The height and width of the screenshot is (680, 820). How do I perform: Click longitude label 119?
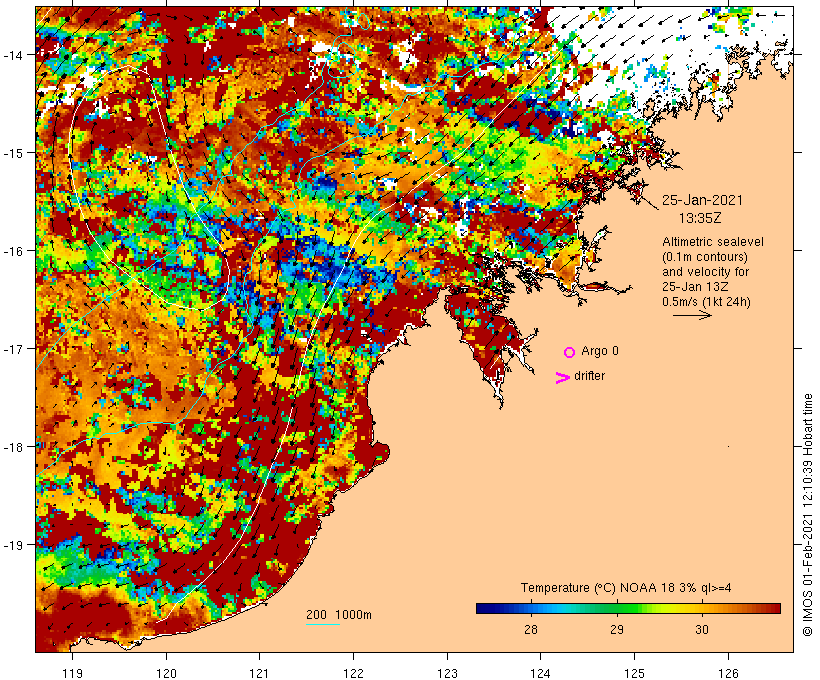tap(72, 673)
